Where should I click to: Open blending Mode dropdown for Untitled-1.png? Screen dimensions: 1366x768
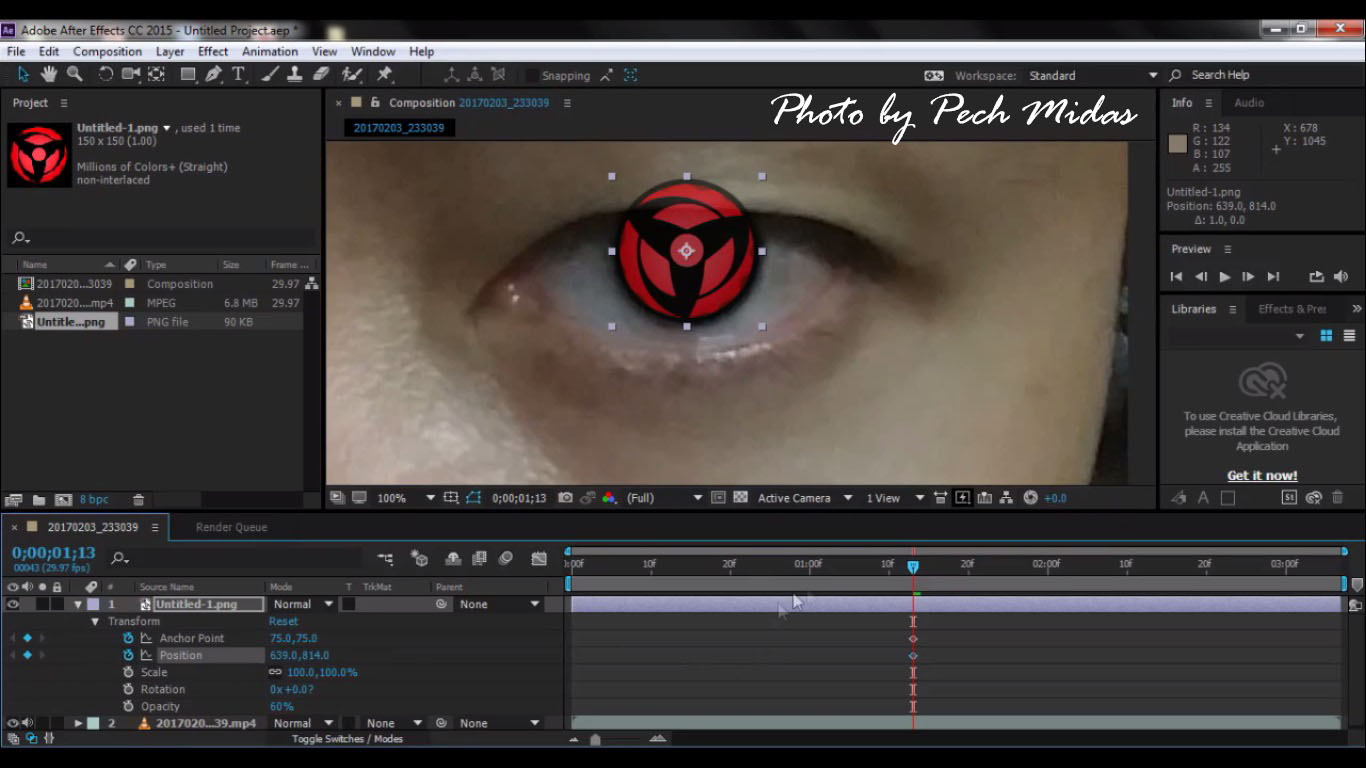[x=303, y=604]
